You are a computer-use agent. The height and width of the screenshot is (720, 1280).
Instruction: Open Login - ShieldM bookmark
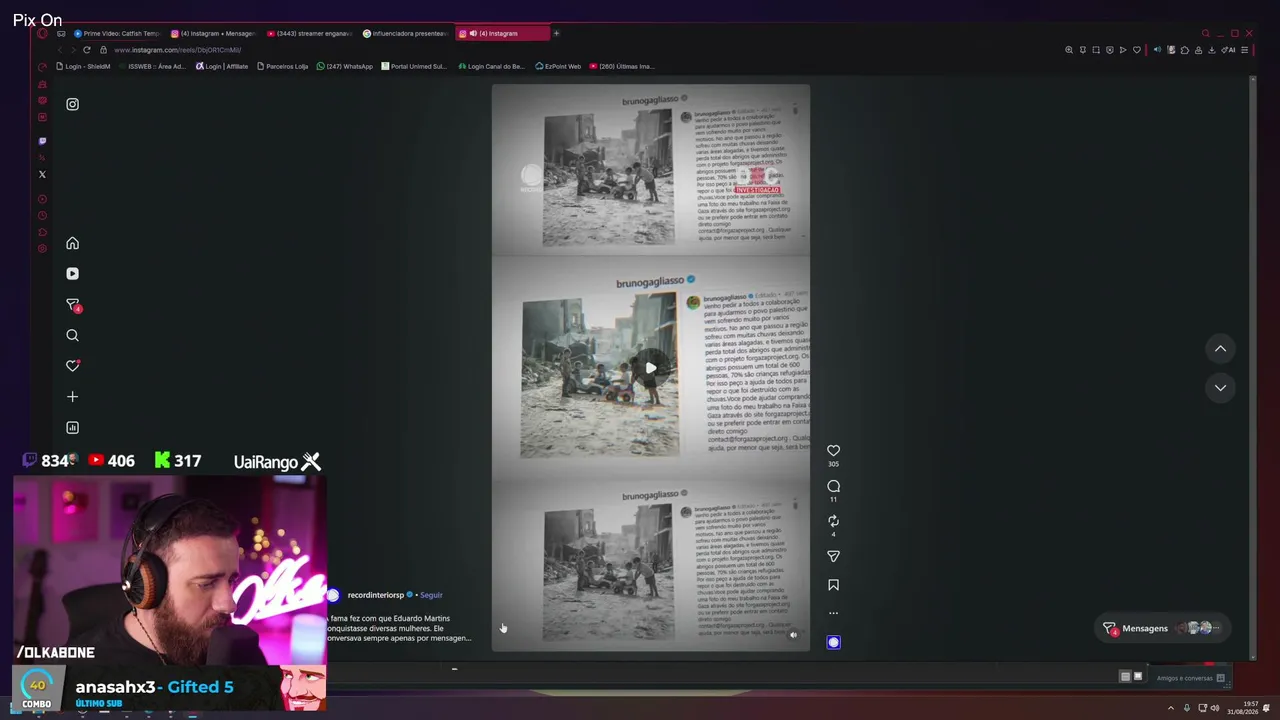point(83,66)
